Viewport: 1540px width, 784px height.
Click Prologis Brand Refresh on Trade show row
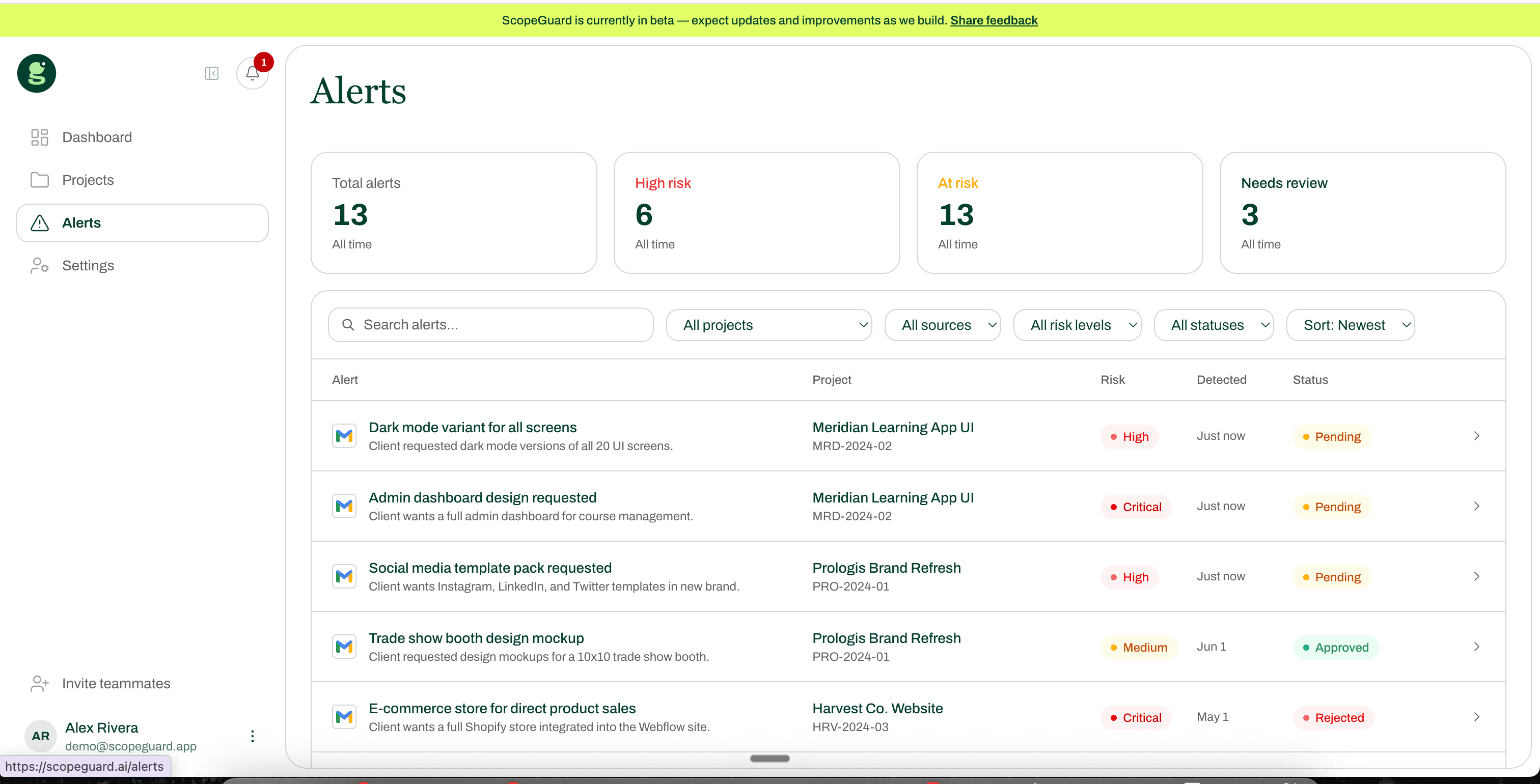pyautogui.click(x=887, y=638)
